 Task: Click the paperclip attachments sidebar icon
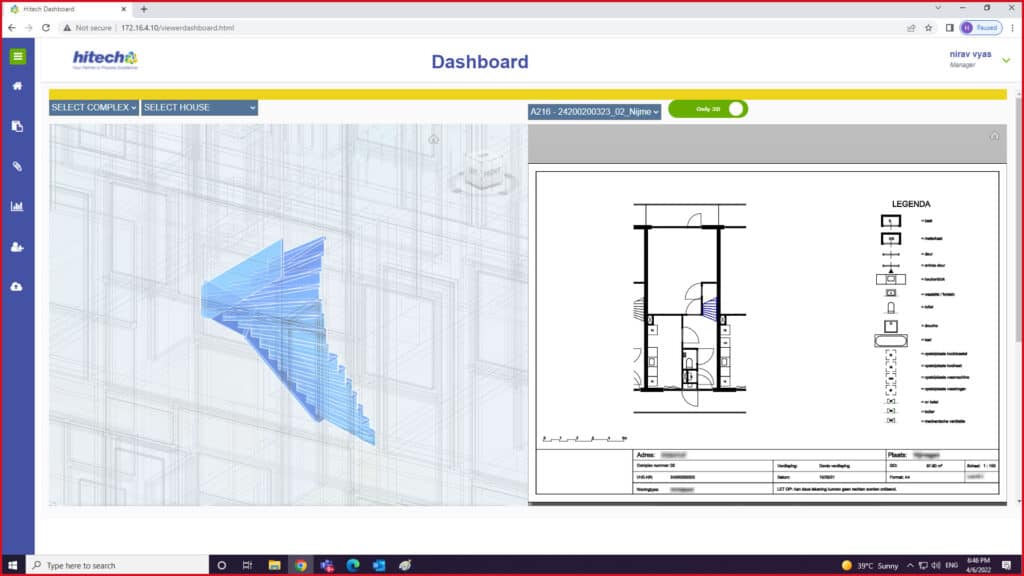pos(17,166)
